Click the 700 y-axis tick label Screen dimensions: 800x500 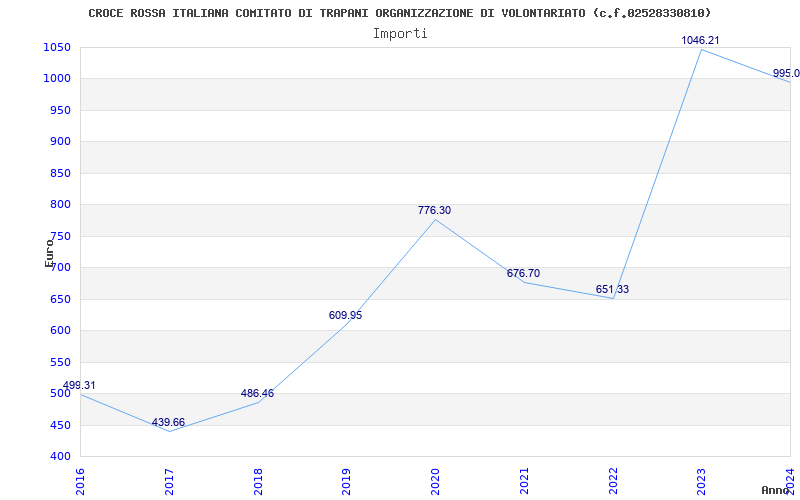coord(60,267)
